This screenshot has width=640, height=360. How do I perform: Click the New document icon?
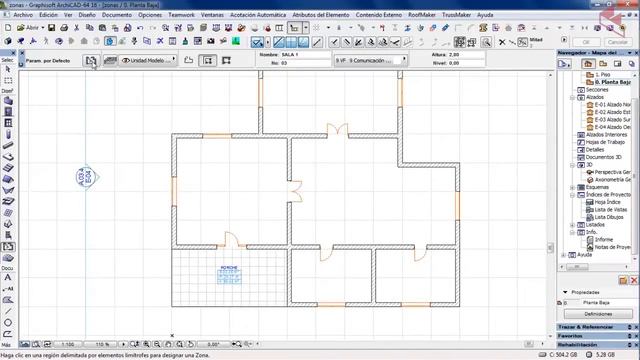(8, 28)
